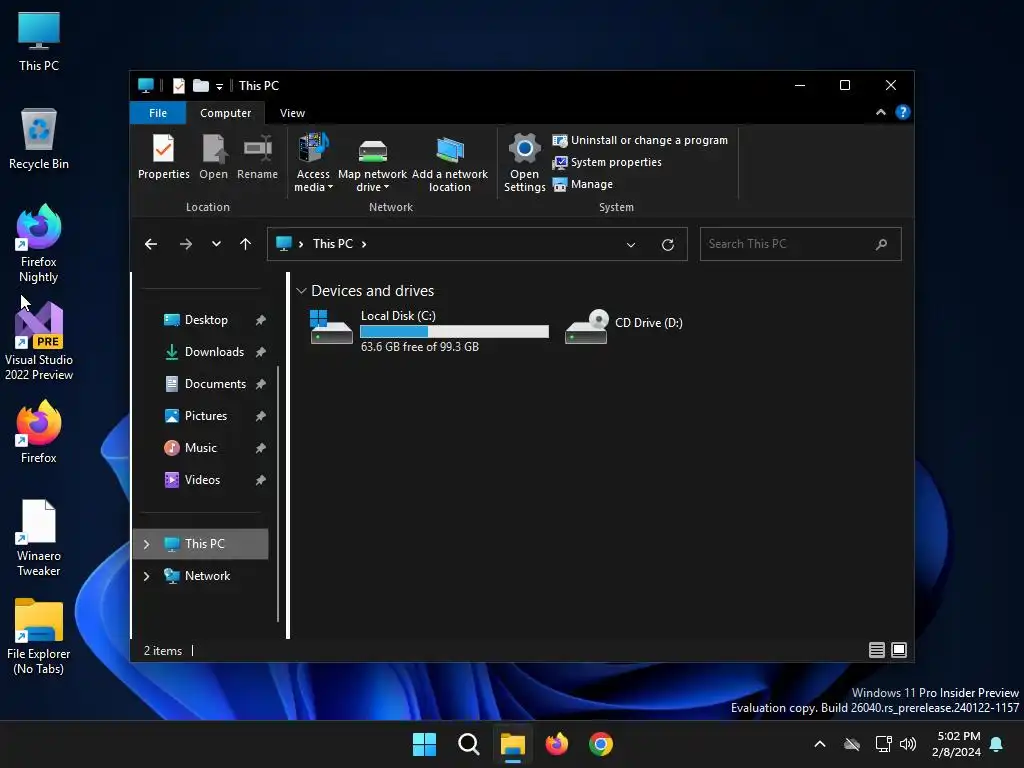Click the navigation pane scrollbar
The width and height of the screenshot is (1024, 768).
[278, 494]
